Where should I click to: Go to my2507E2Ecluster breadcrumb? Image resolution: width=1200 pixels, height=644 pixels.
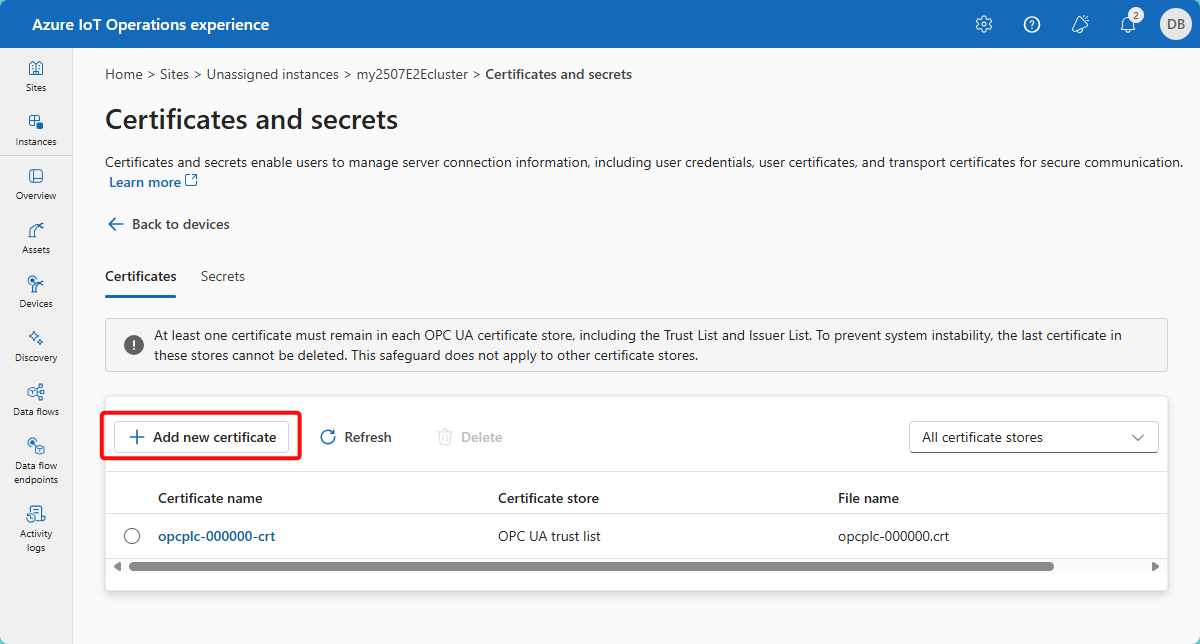click(412, 74)
